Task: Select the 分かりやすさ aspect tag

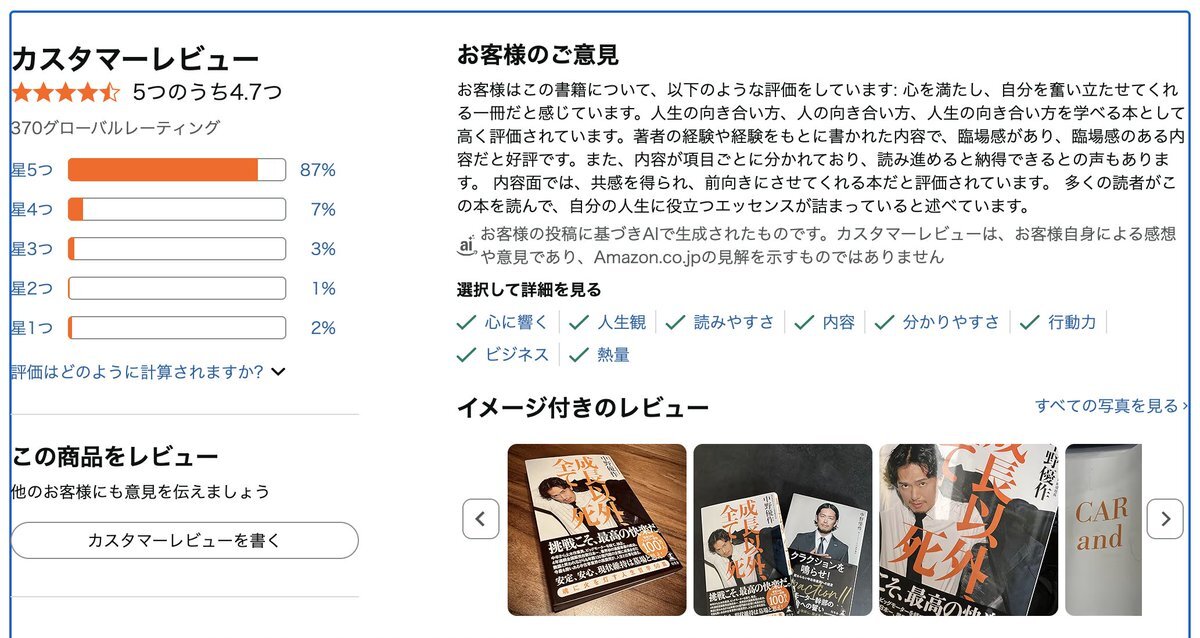Action: click(x=937, y=322)
